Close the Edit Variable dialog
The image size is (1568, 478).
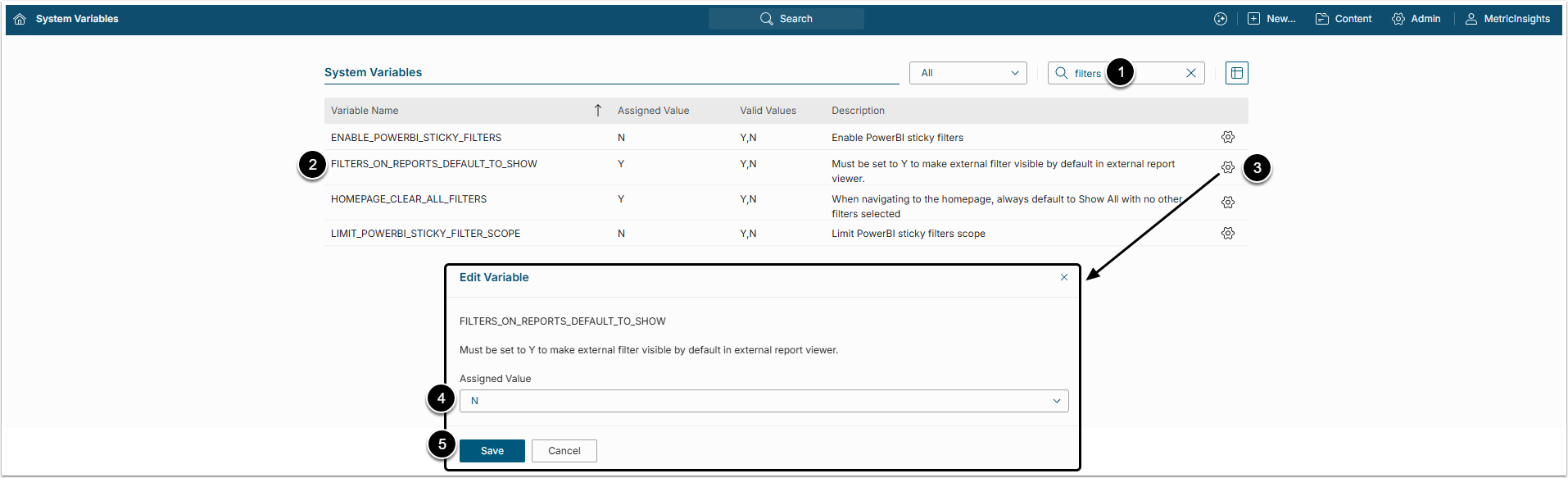point(1063,277)
